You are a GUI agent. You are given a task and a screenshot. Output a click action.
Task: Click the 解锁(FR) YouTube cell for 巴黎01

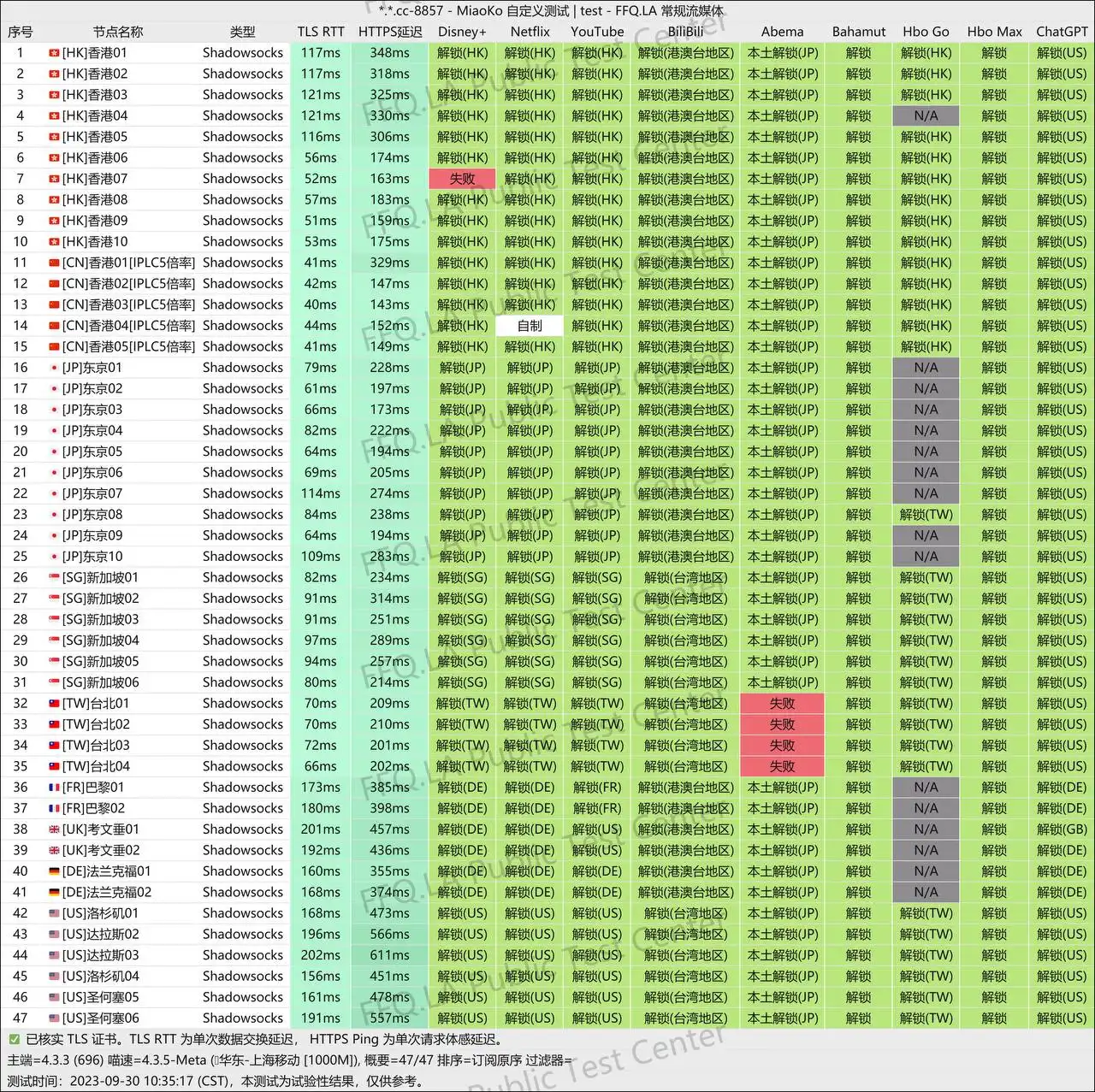click(x=597, y=788)
